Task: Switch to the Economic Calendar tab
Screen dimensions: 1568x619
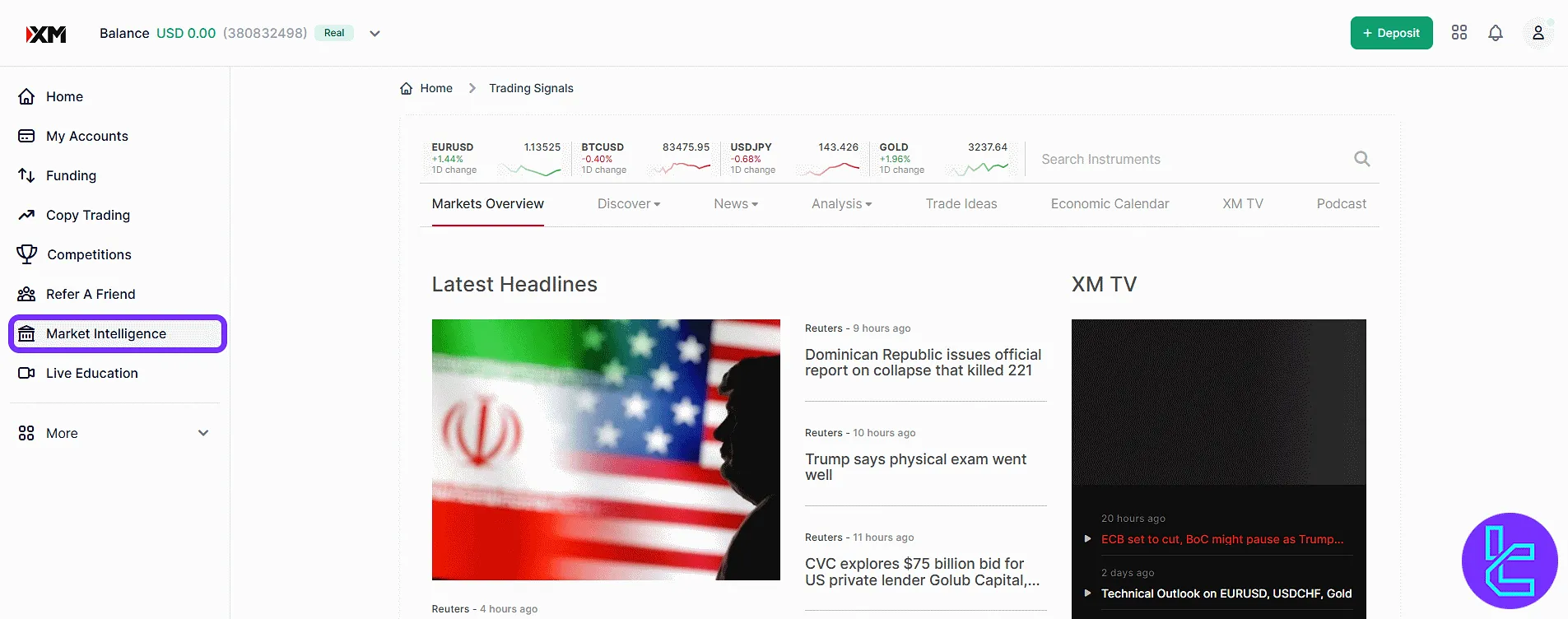Action: click(x=1110, y=204)
